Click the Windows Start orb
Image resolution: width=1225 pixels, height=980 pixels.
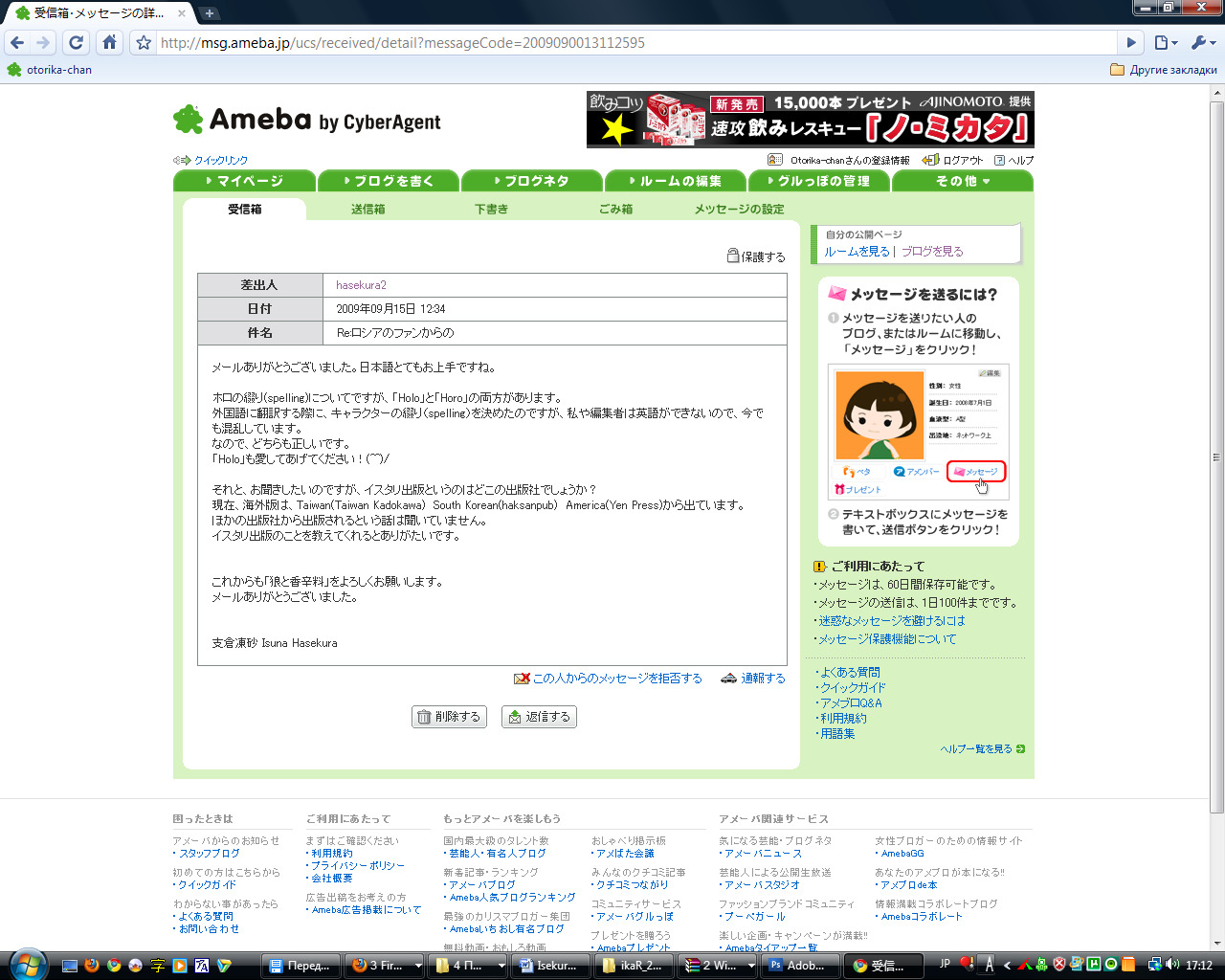tap(26, 964)
